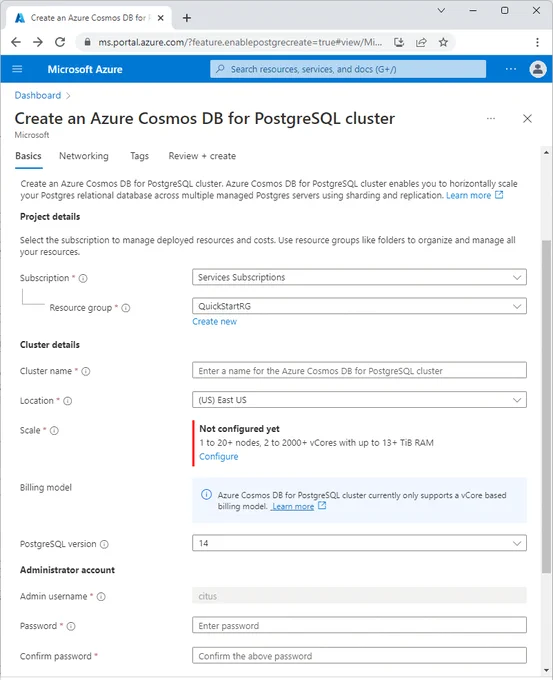
Task: Switch to the Networking tab
Action: click(x=84, y=156)
